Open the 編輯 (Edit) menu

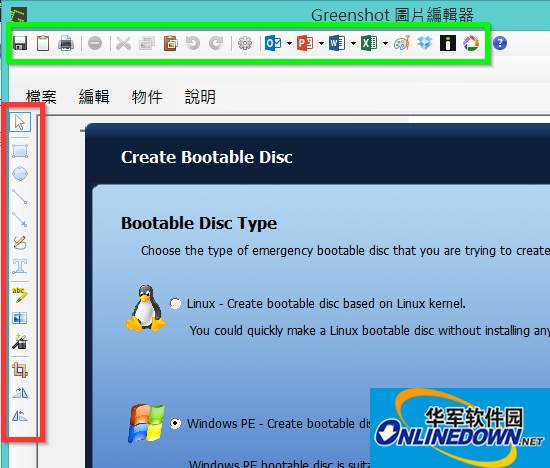tap(94, 96)
